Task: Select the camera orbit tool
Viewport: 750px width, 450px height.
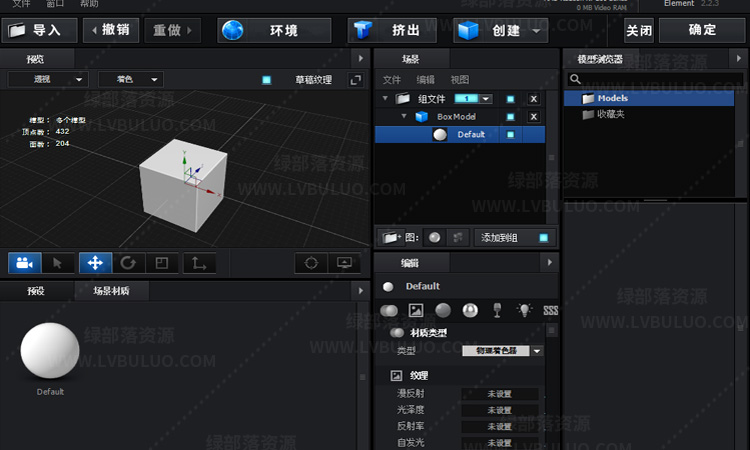Action: coord(24,262)
